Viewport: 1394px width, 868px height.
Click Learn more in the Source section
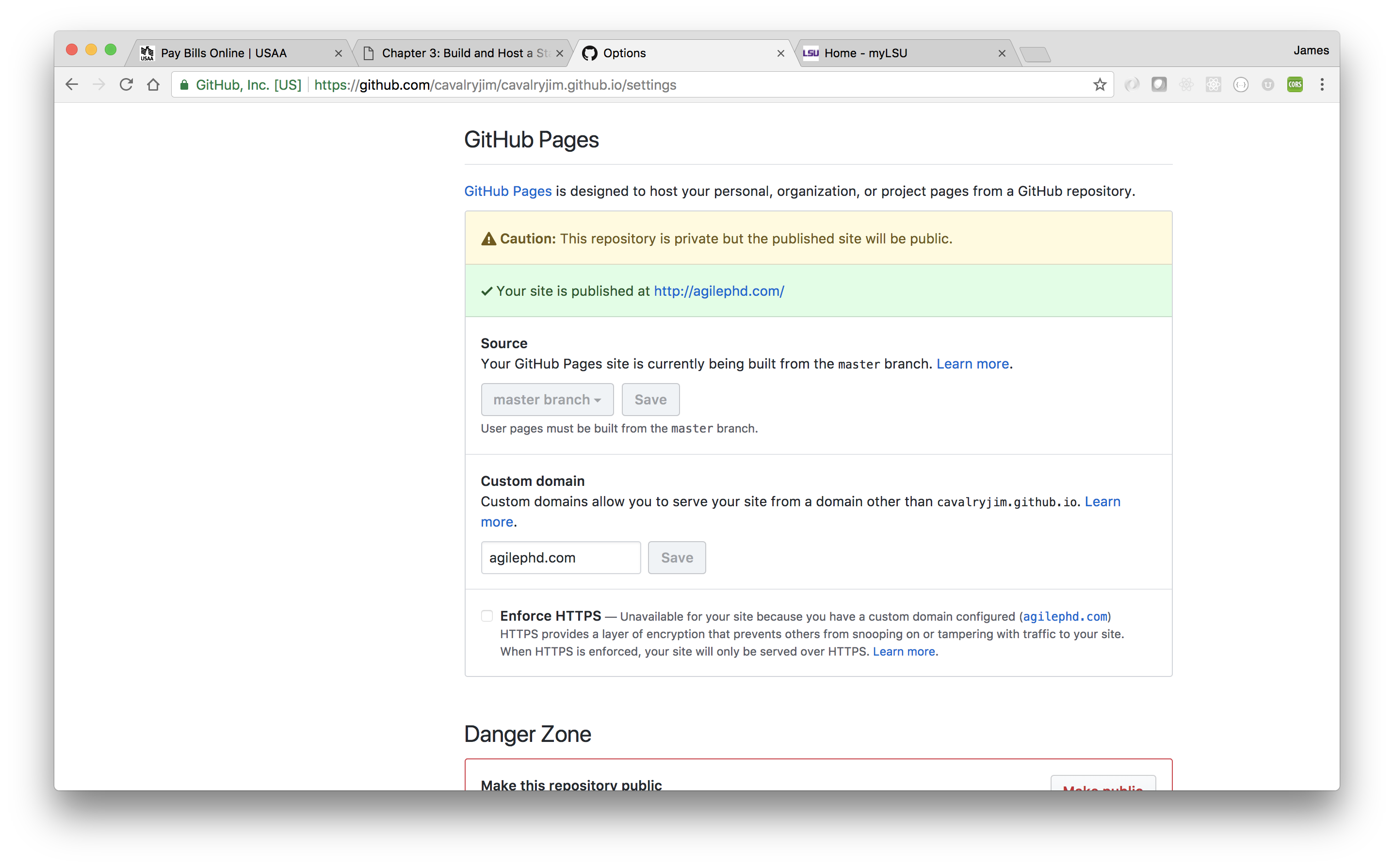(972, 364)
